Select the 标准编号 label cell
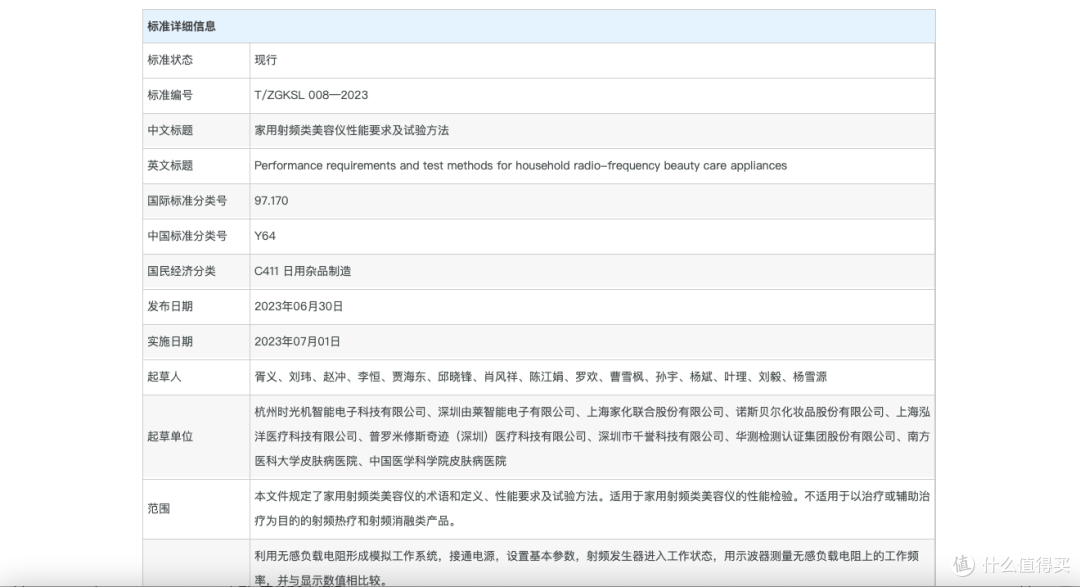 [x=196, y=96]
